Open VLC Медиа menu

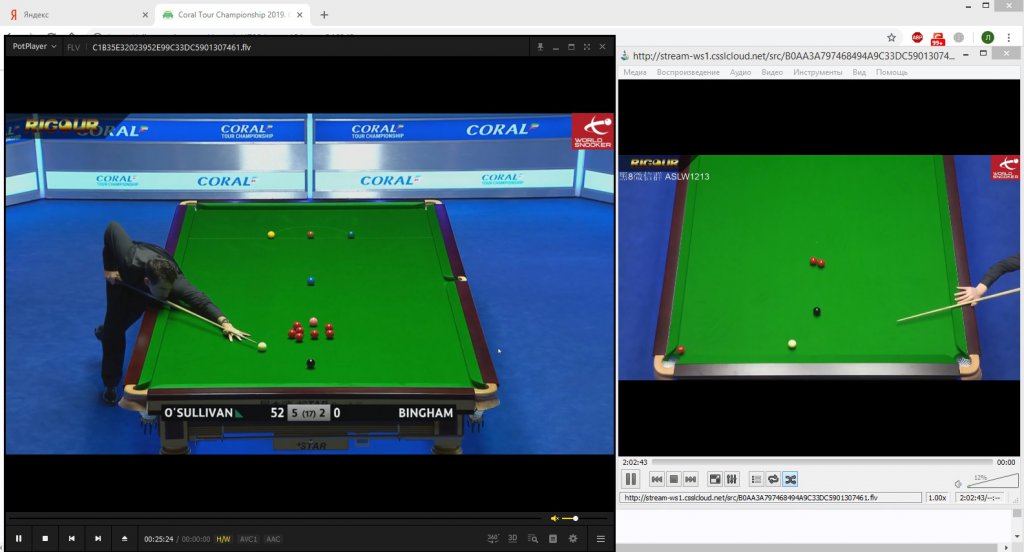pos(635,72)
